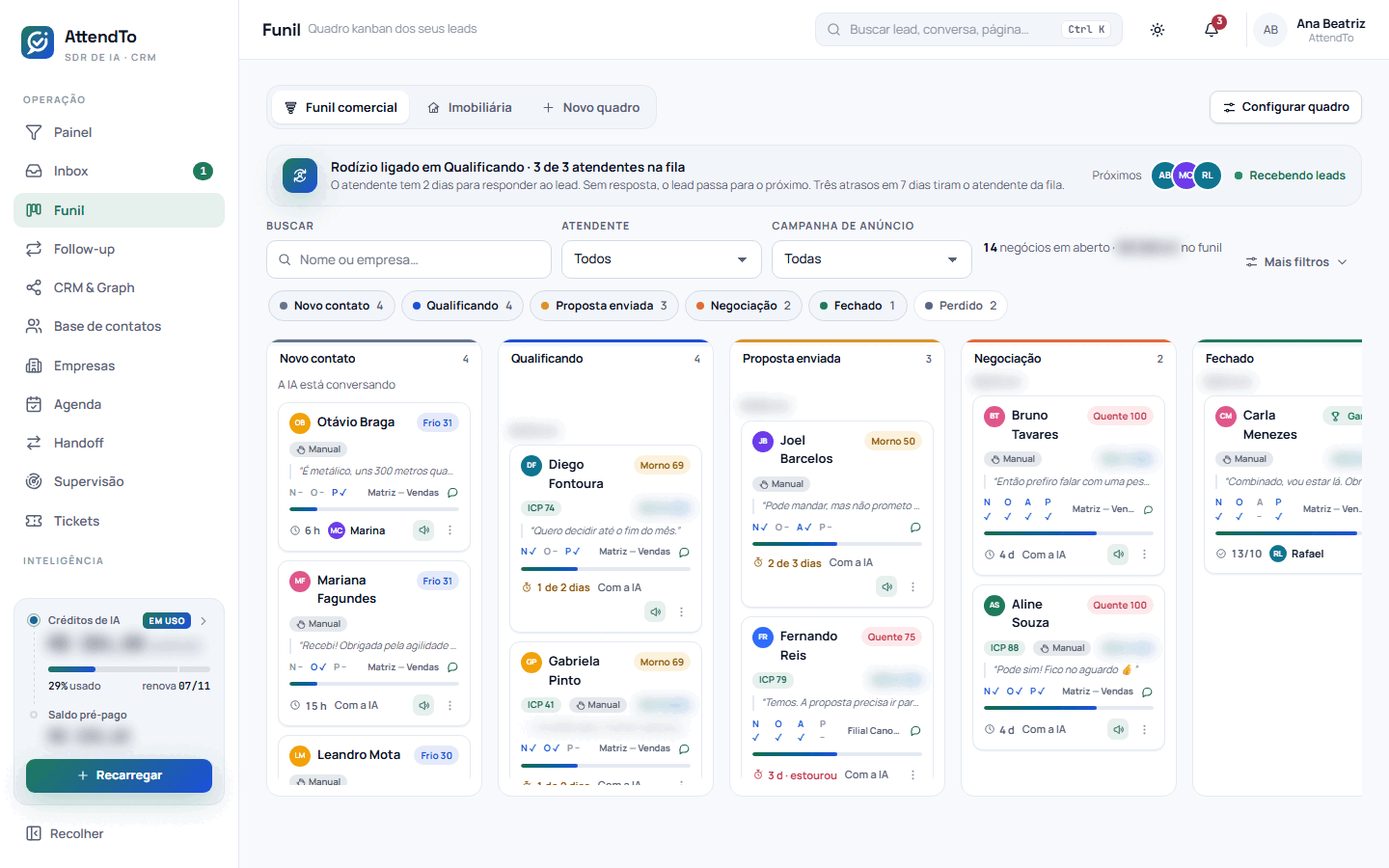Click the Recarregar button

click(119, 775)
